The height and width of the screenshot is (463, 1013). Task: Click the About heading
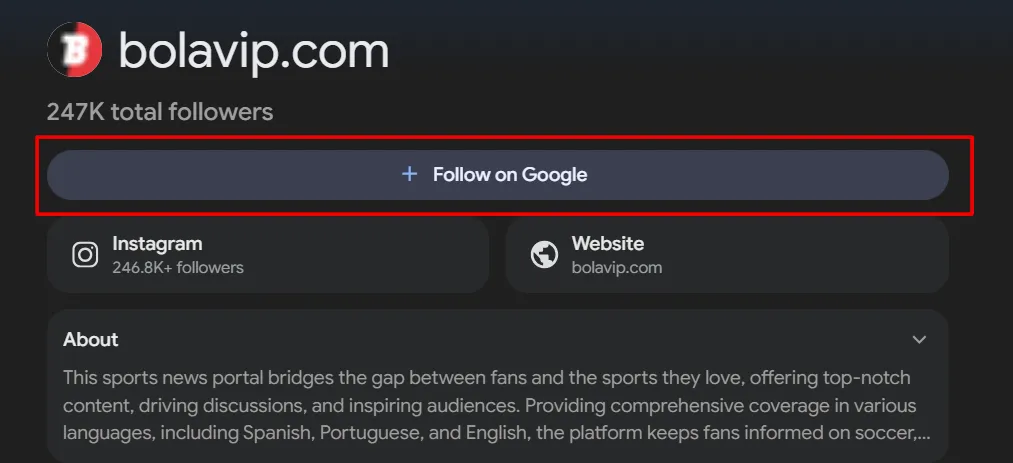point(90,339)
